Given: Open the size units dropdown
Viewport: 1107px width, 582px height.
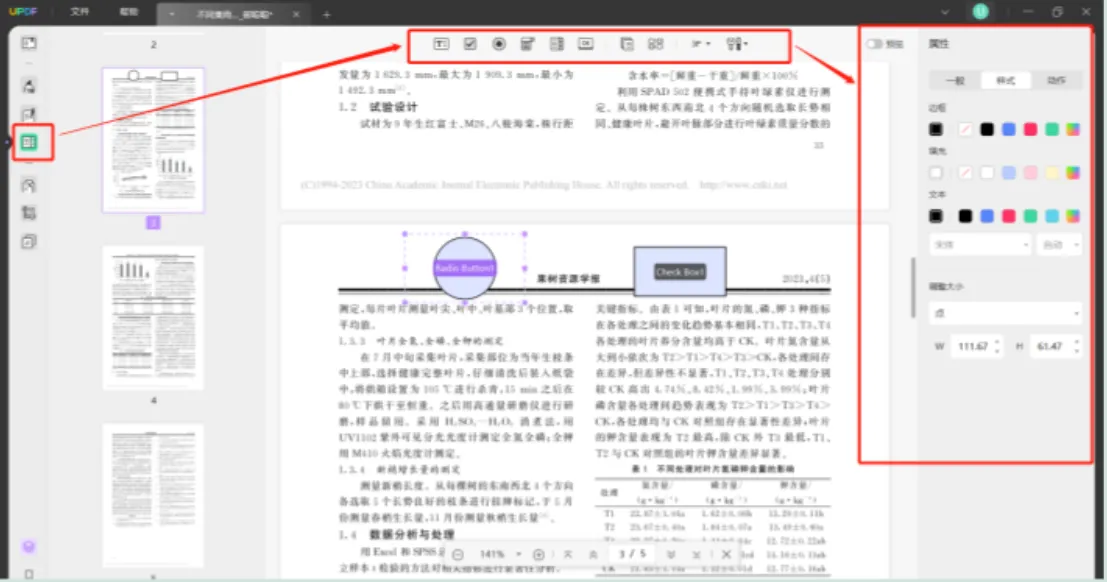Looking at the screenshot, I should [x=1005, y=313].
